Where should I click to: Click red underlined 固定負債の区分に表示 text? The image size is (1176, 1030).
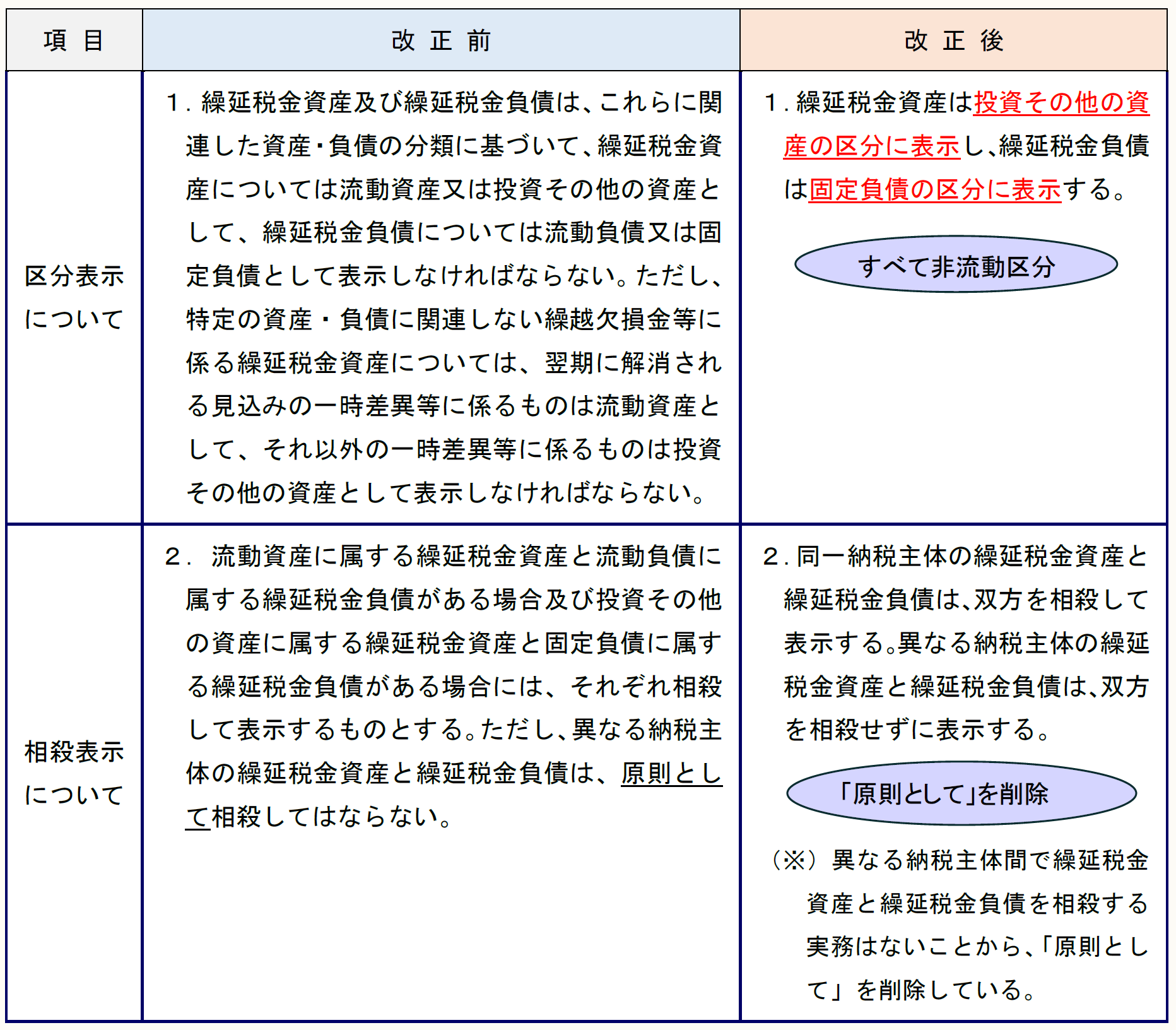(935, 189)
